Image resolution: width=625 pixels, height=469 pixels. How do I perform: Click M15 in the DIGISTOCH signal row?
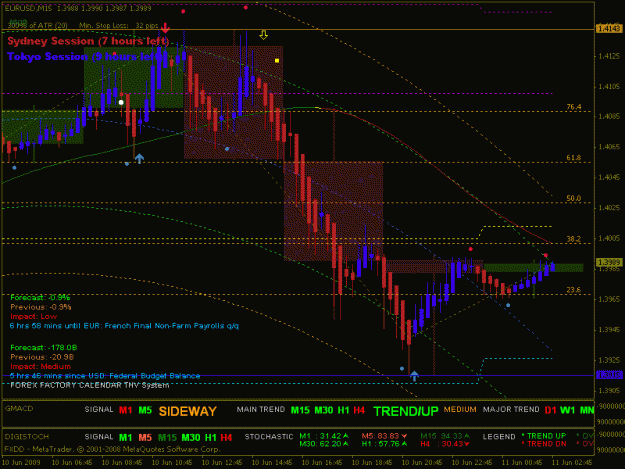(167, 438)
